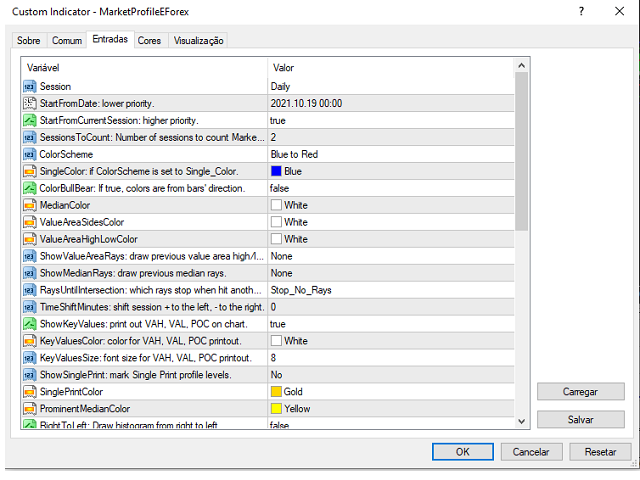
Task: Click the OK button
Action: 463,452
